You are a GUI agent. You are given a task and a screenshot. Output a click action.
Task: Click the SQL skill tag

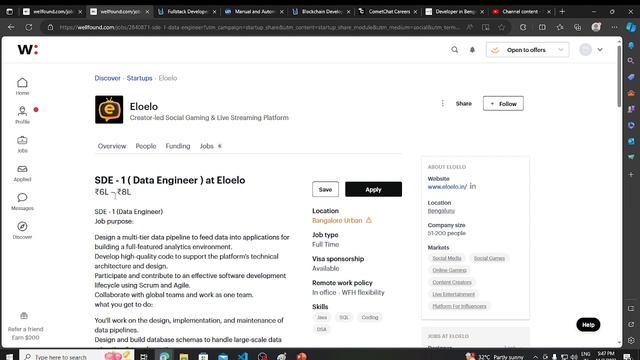[x=344, y=317]
